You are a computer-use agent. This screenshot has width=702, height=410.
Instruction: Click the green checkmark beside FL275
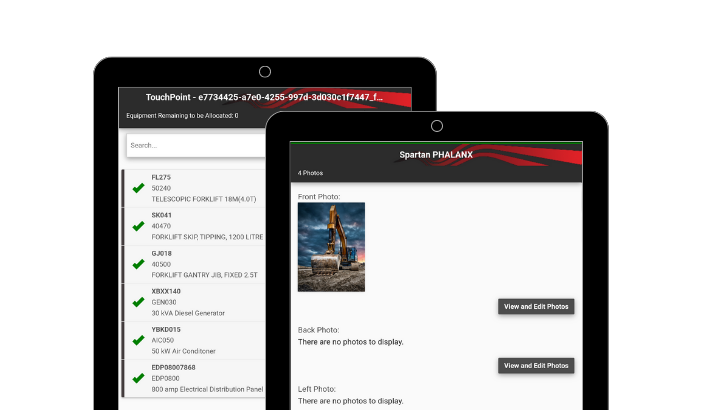(x=138, y=188)
